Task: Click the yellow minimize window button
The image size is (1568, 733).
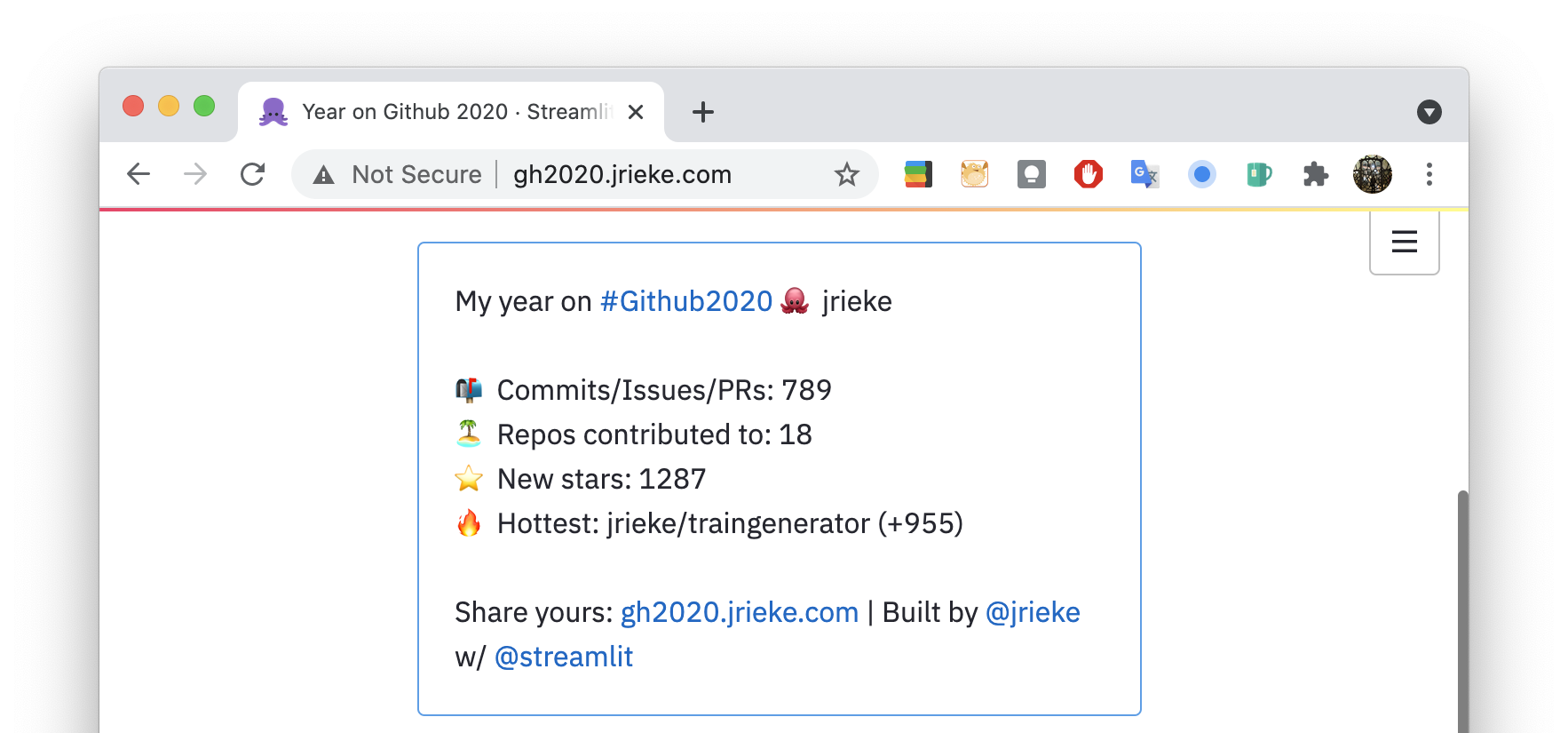Action: pos(169,106)
